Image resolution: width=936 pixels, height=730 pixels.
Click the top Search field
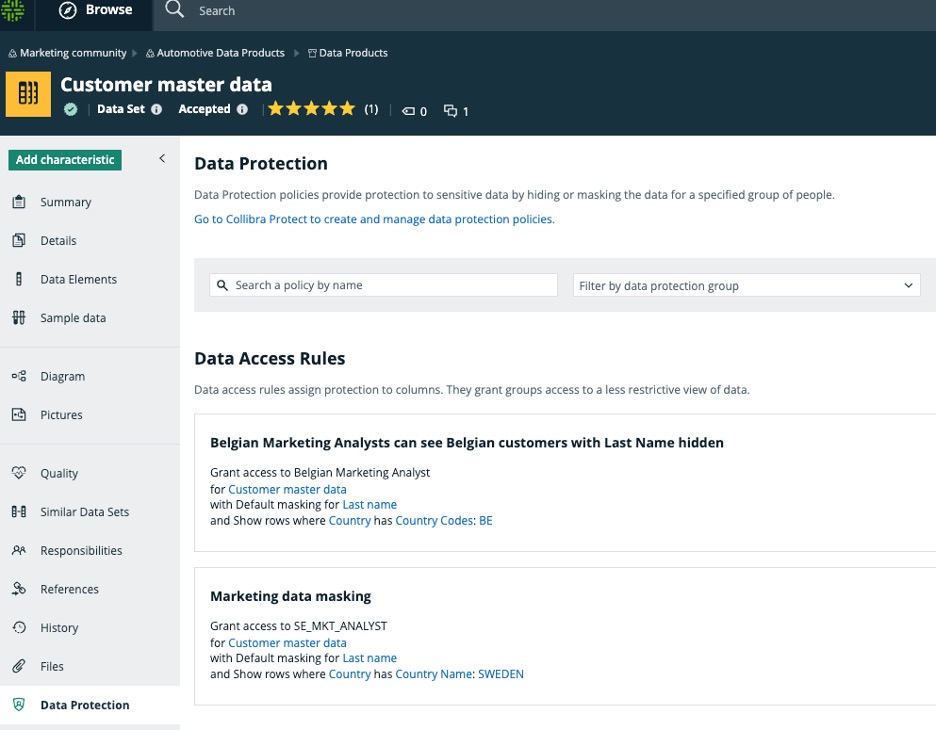[216, 11]
